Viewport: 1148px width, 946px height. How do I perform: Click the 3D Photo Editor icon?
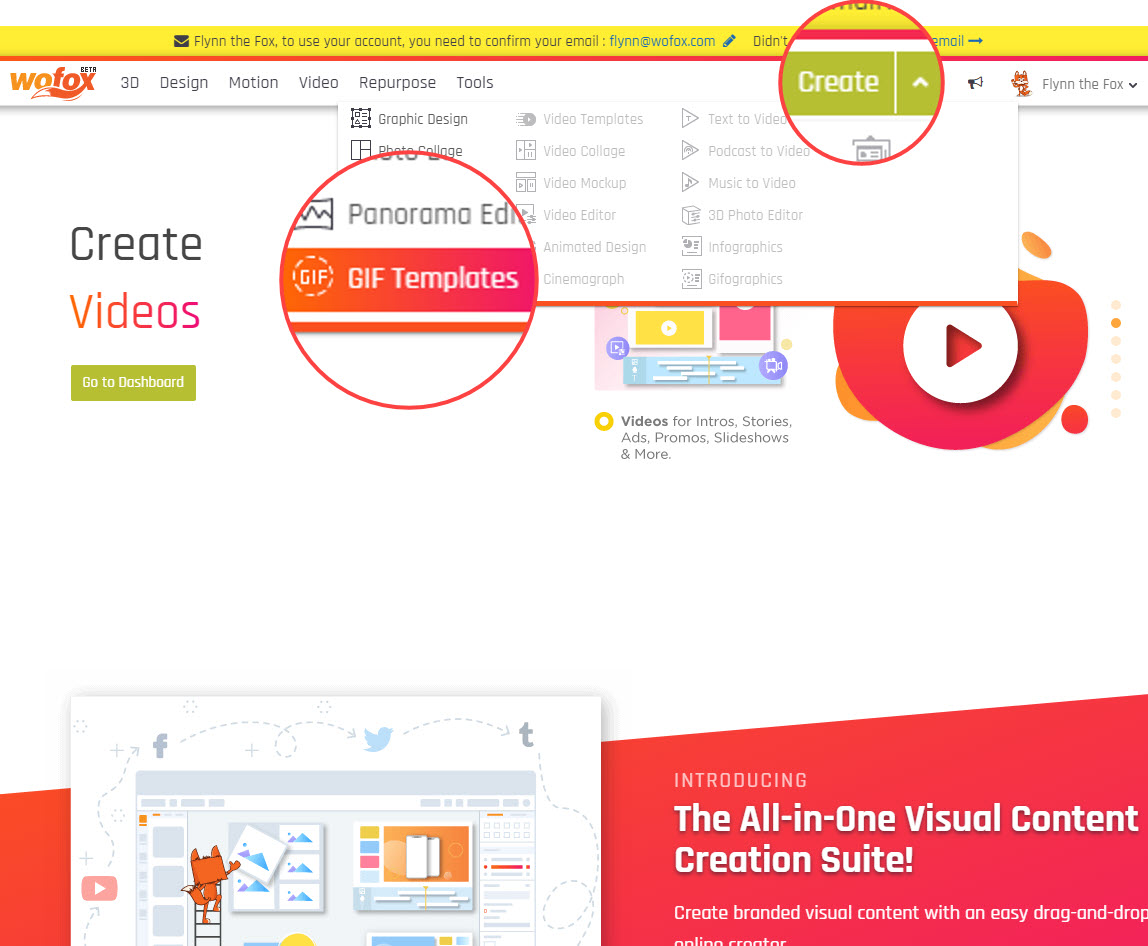691,215
